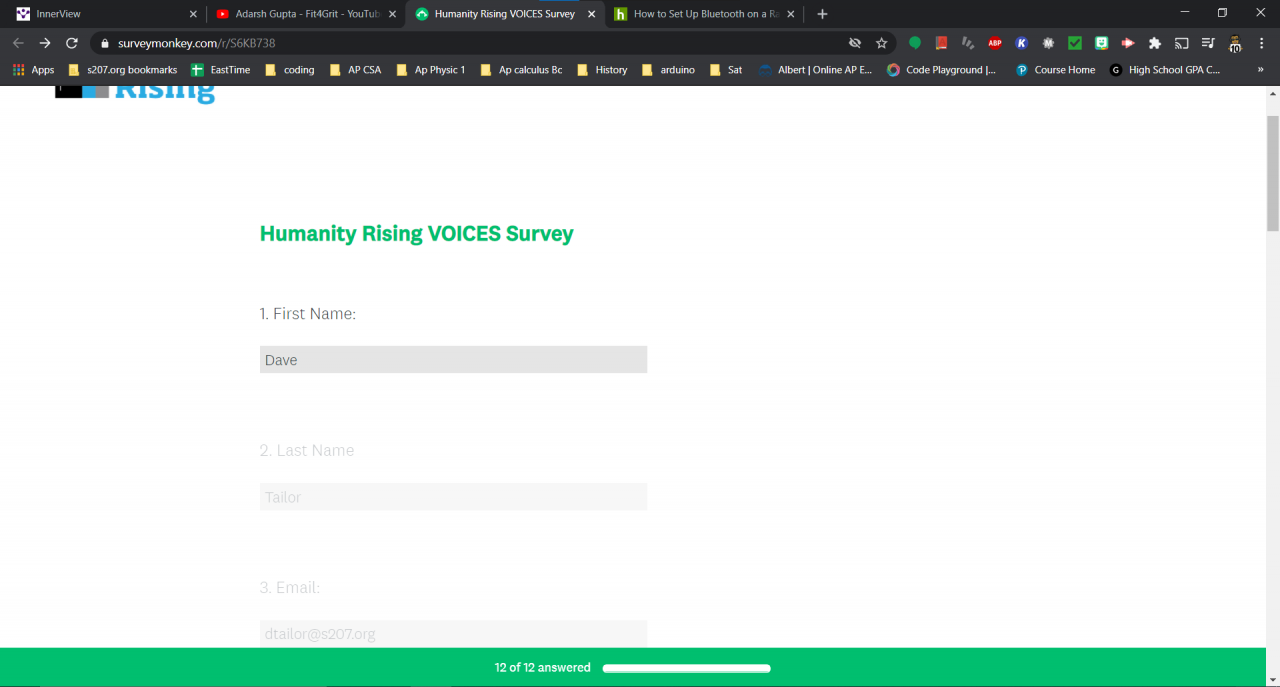The width and height of the screenshot is (1280, 687).
Task: Click the Email field with dtailor@s207.org
Action: pyautogui.click(x=453, y=633)
